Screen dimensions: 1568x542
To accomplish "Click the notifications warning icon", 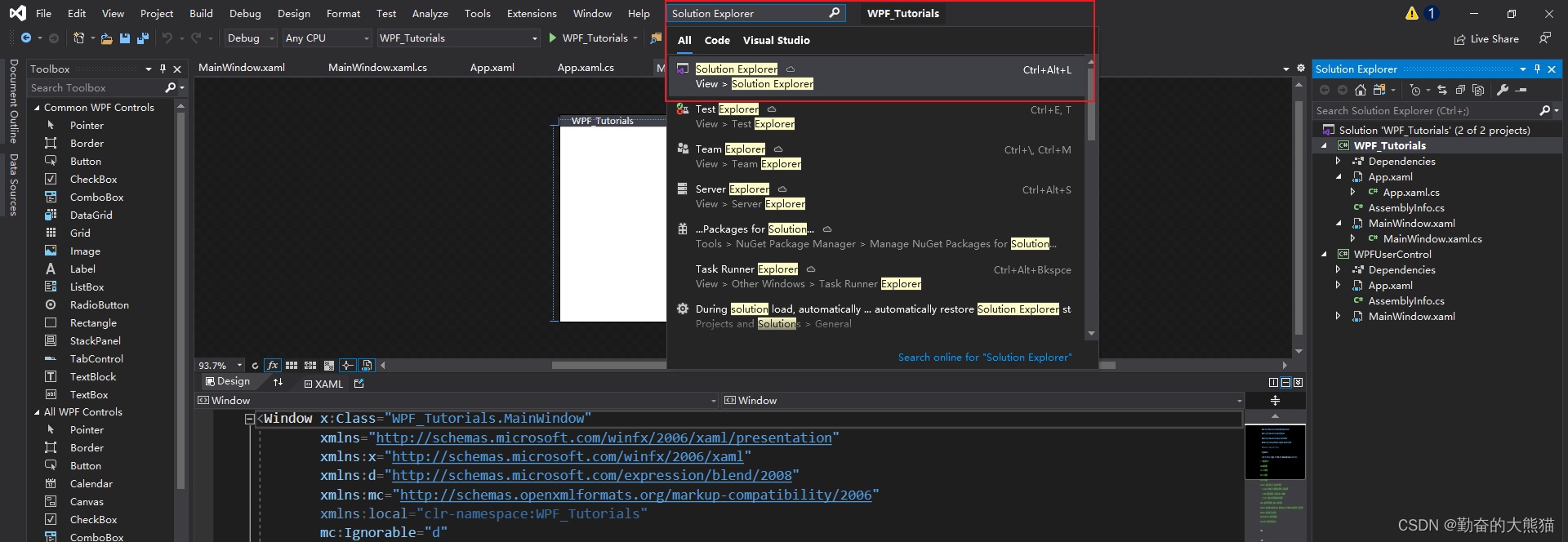I will tap(1412, 13).
